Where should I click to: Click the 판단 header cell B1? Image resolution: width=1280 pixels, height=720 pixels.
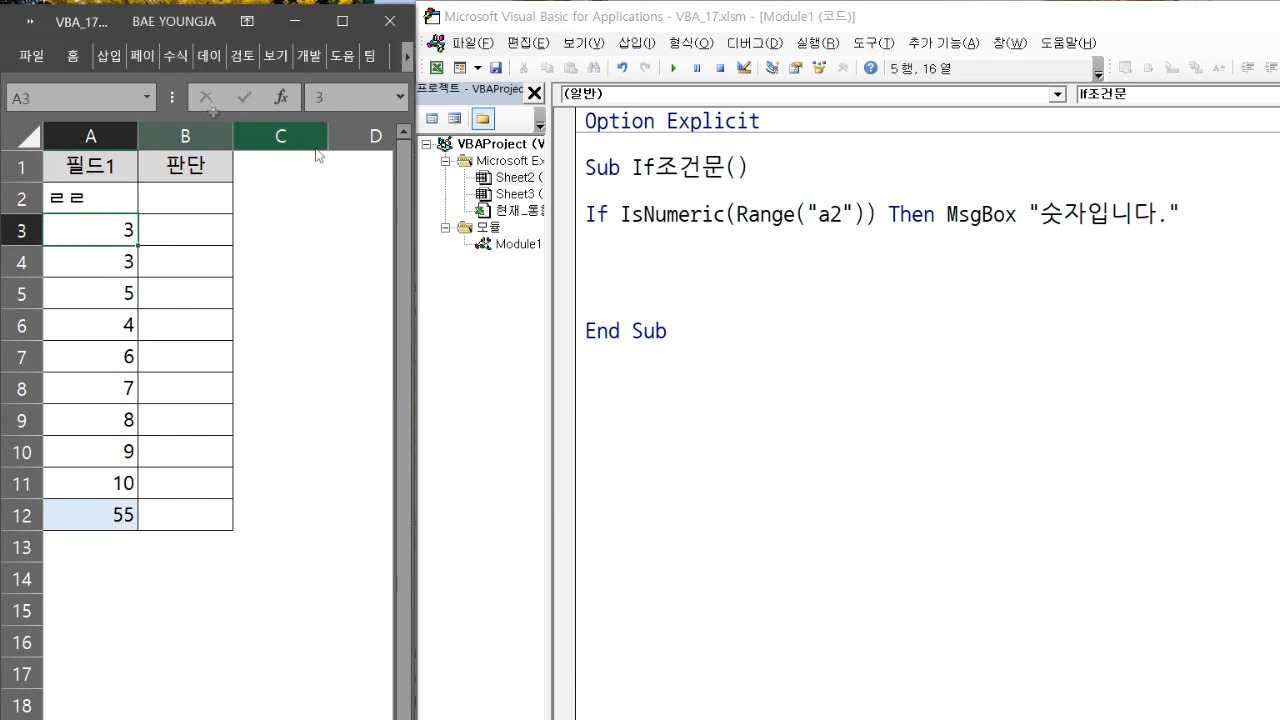(185, 166)
